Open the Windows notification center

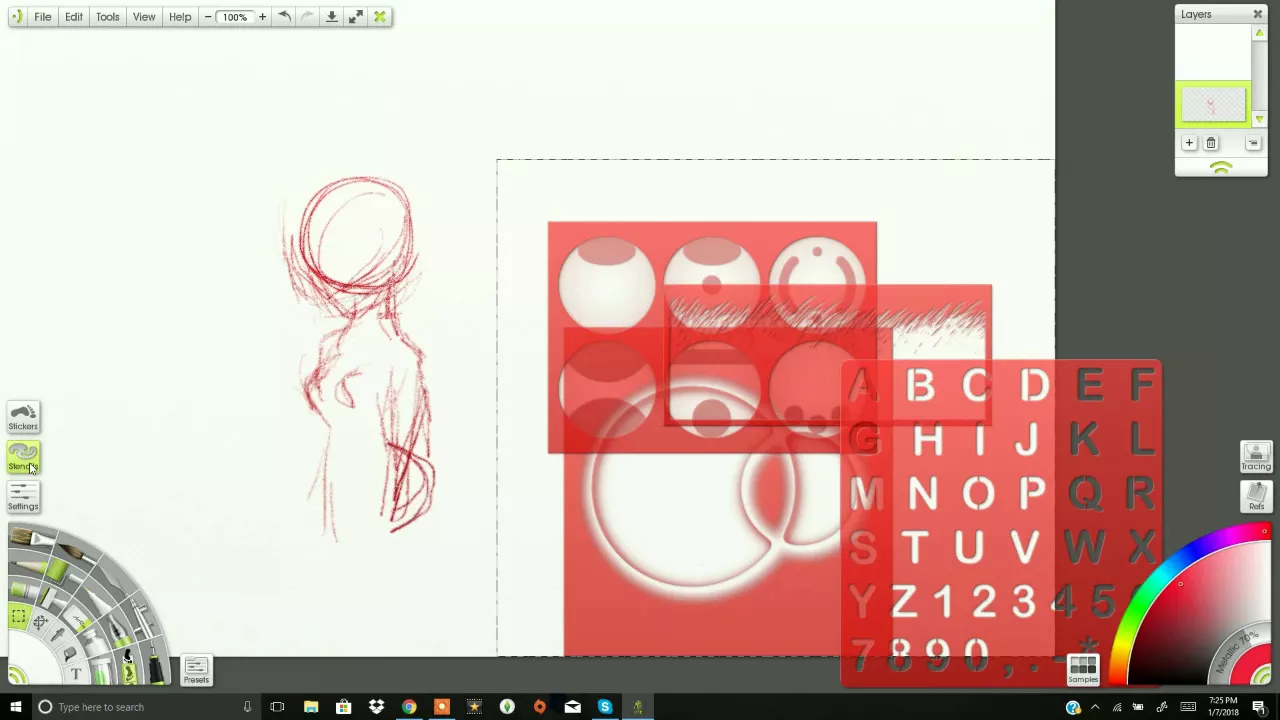click(1259, 707)
